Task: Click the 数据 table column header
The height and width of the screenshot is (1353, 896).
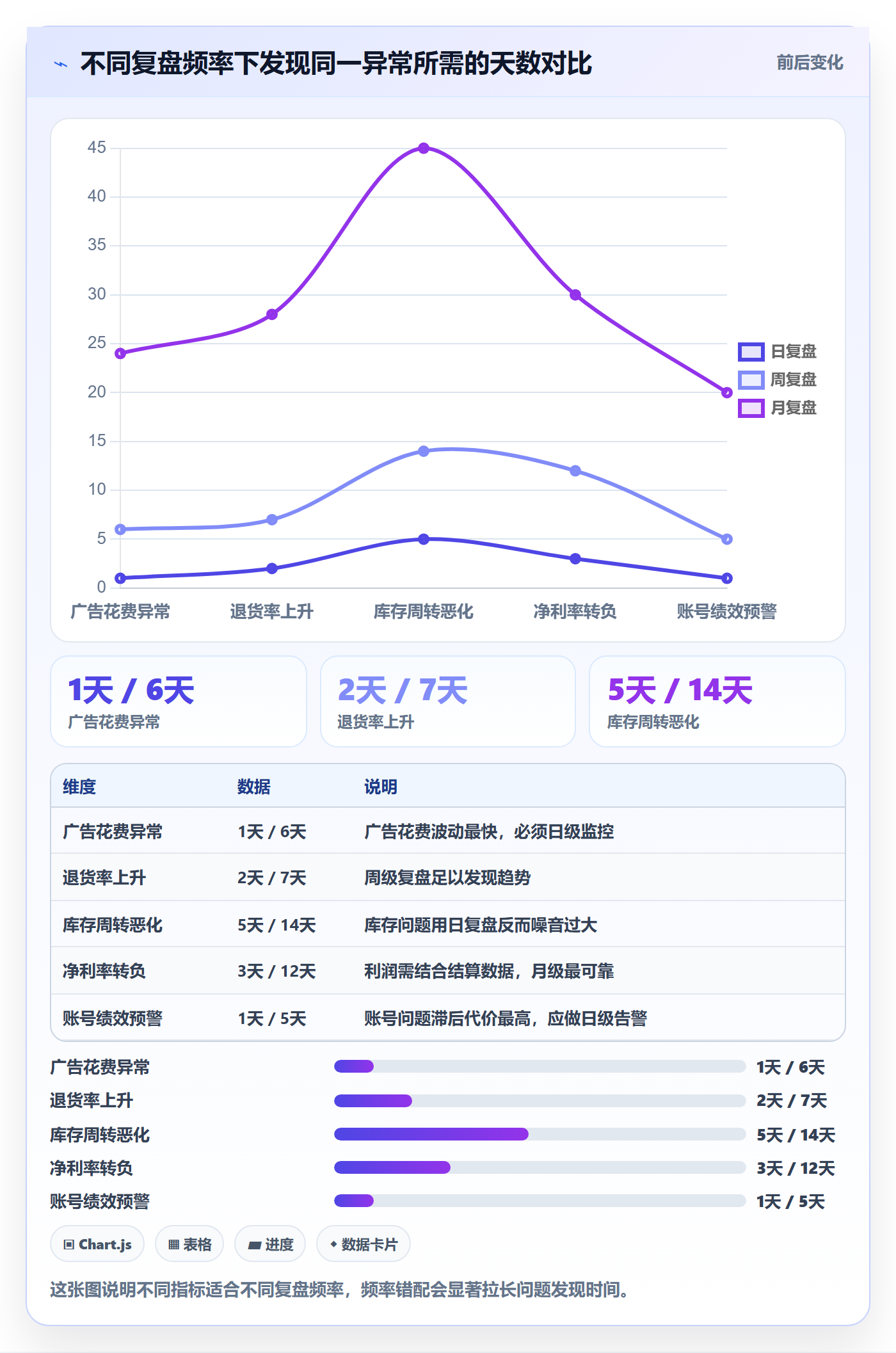Action: coord(254,787)
